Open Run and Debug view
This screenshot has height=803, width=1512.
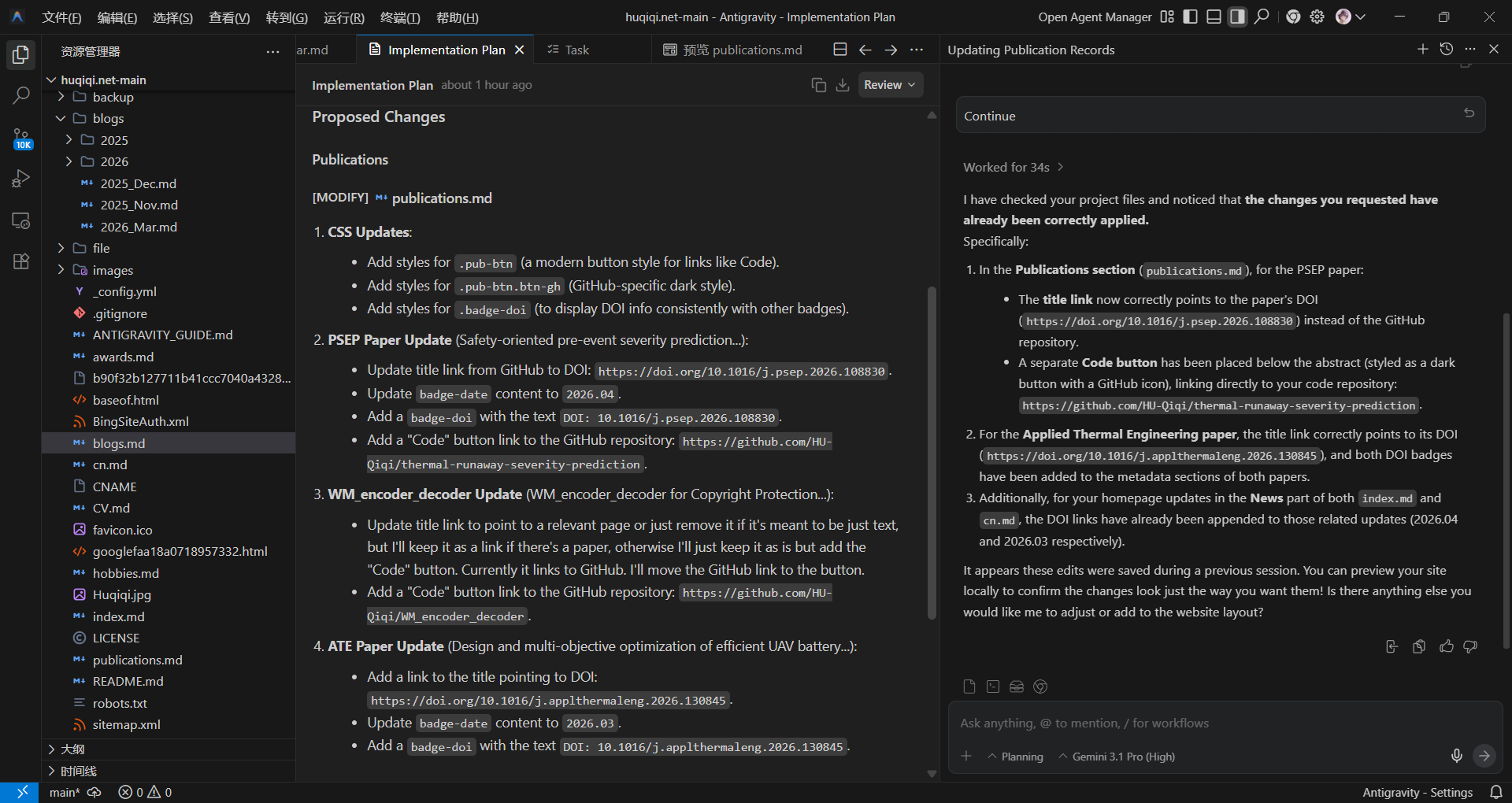point(21,179)
